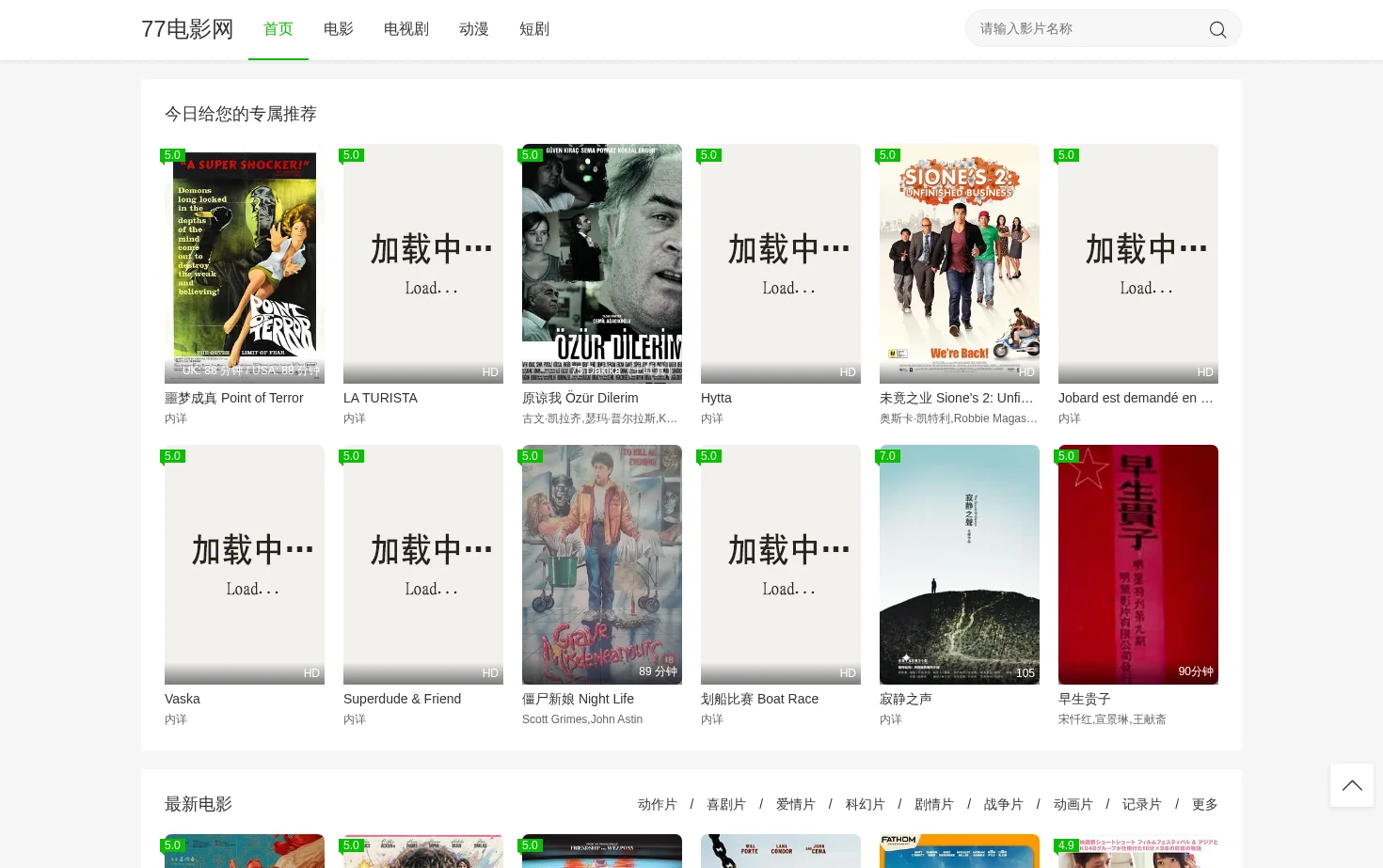Open the 更多 categories link
Screen dimensions: 1383x868
click(1205, 804)
